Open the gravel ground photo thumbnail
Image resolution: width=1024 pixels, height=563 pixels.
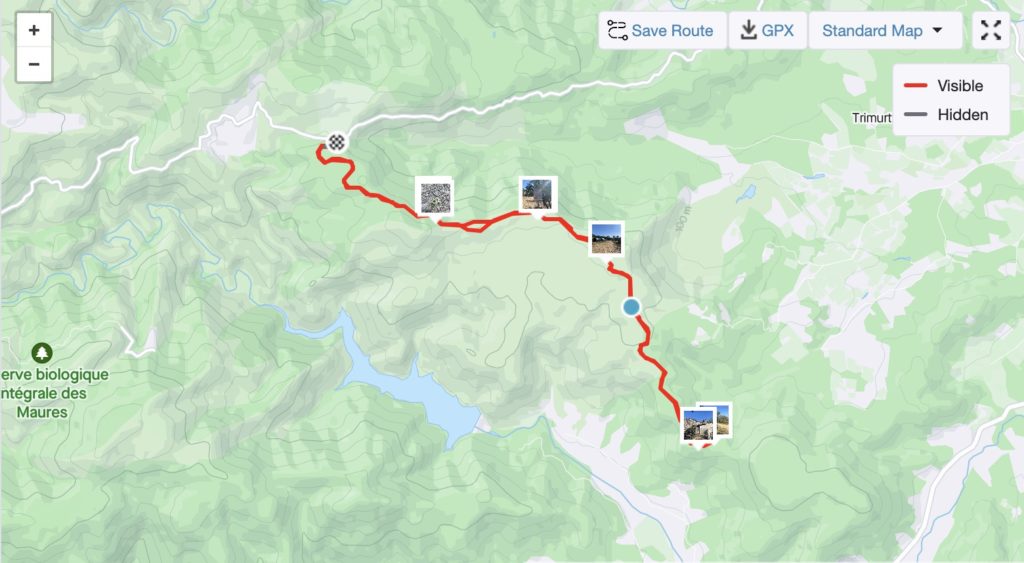tap(434, 197)
